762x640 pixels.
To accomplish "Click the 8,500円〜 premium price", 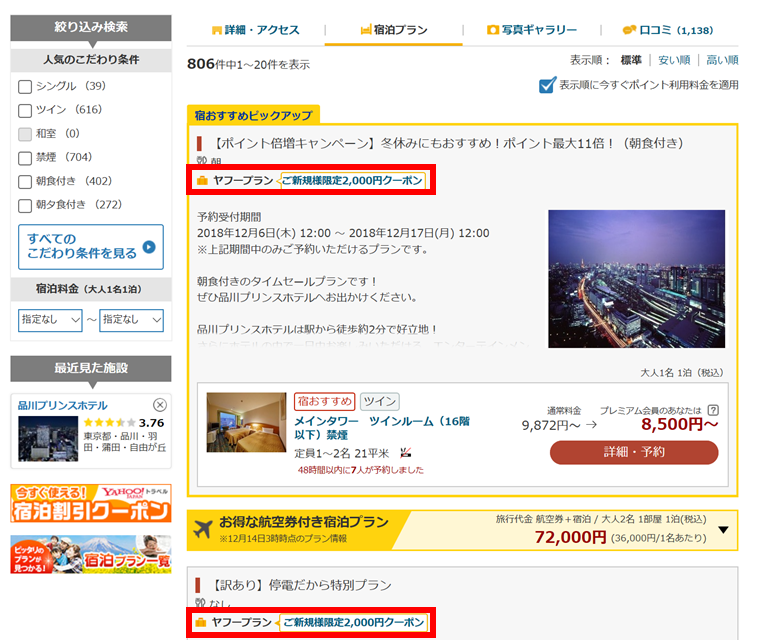I will (x=679, y=424).
